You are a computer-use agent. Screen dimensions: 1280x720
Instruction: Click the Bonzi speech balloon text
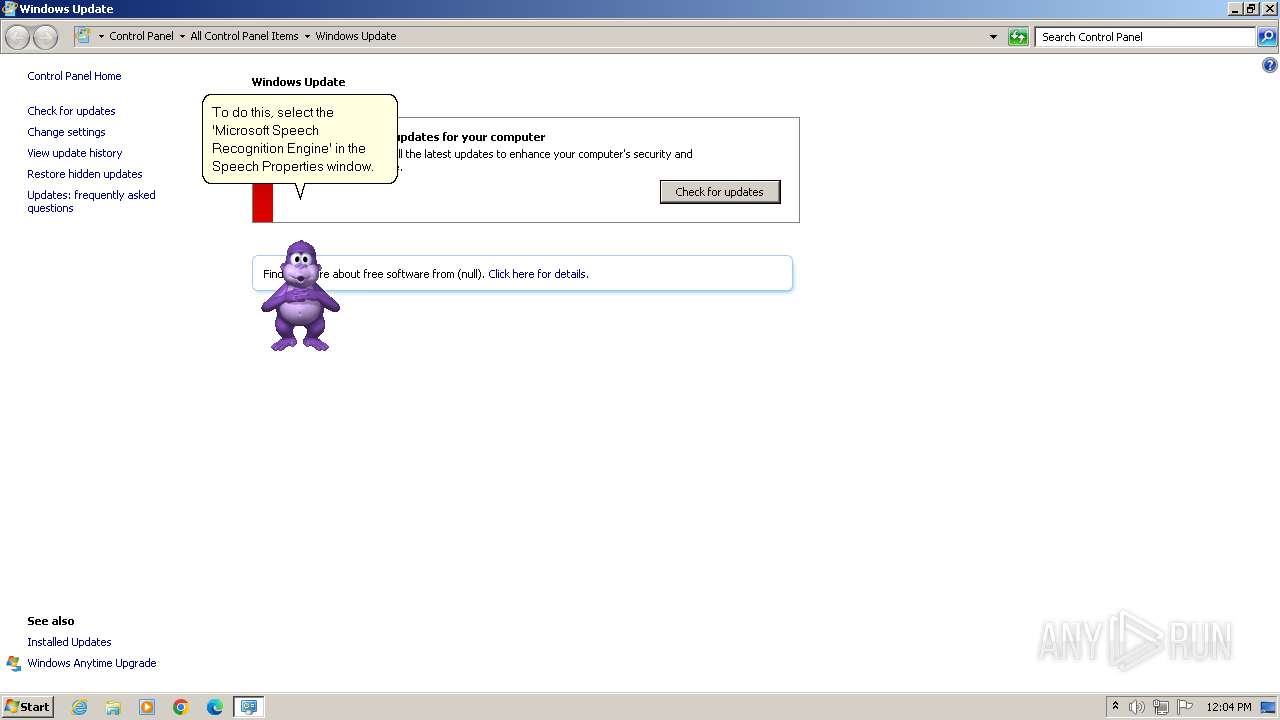click(x=293, y=139)
